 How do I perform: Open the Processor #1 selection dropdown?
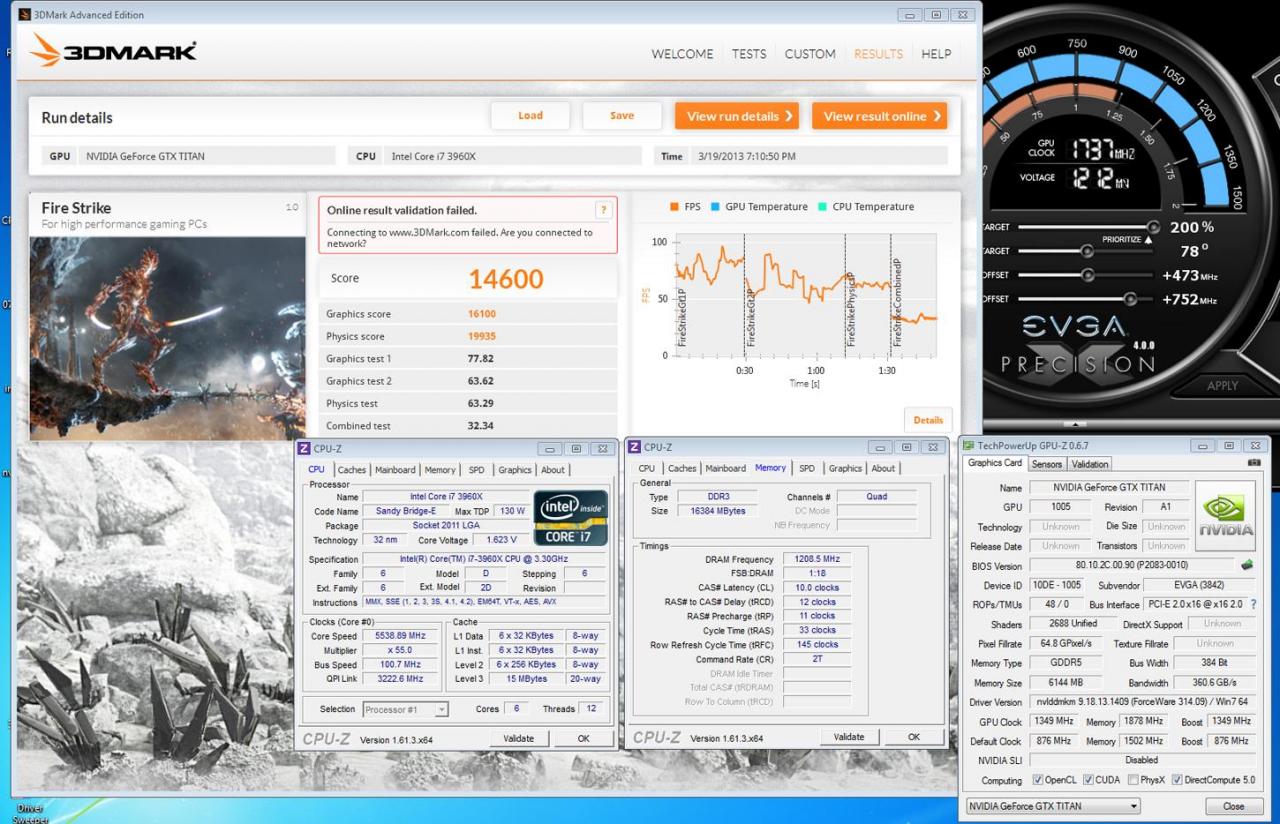pos(406,709)
